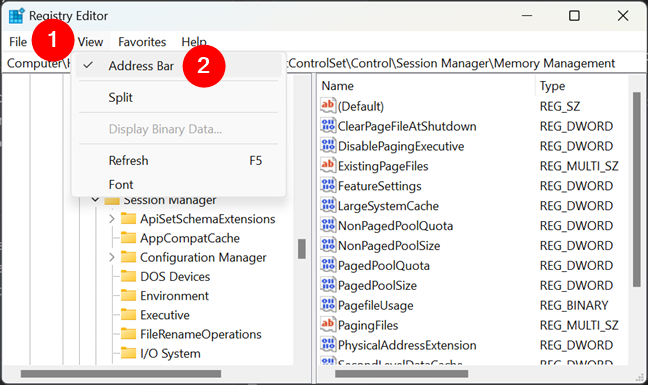This screenshot has width=648, height=385.
Task: Collapse the Session Manager key
Action: coord(95,200)
